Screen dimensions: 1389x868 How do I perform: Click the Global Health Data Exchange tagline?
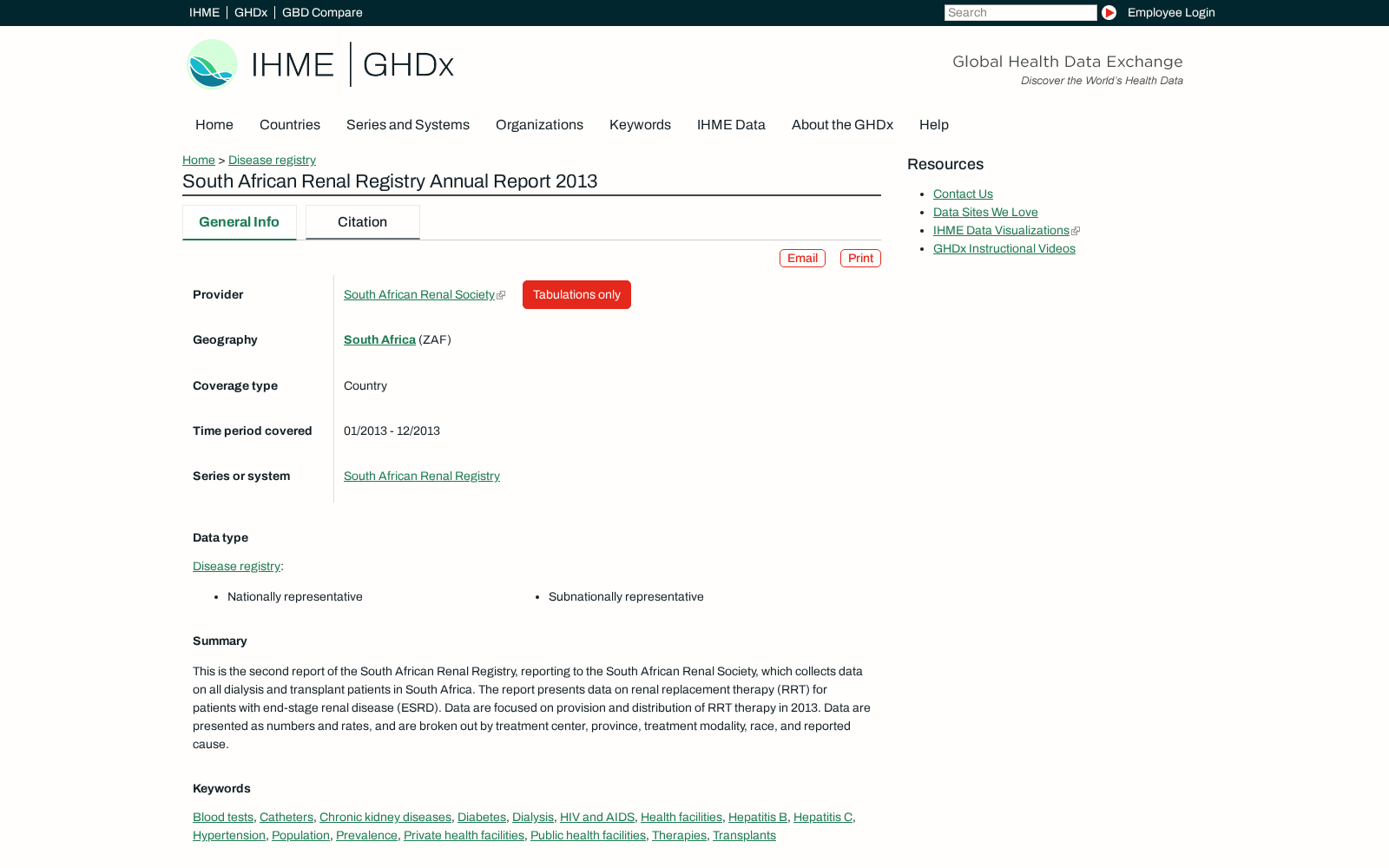coord(1068,62)
